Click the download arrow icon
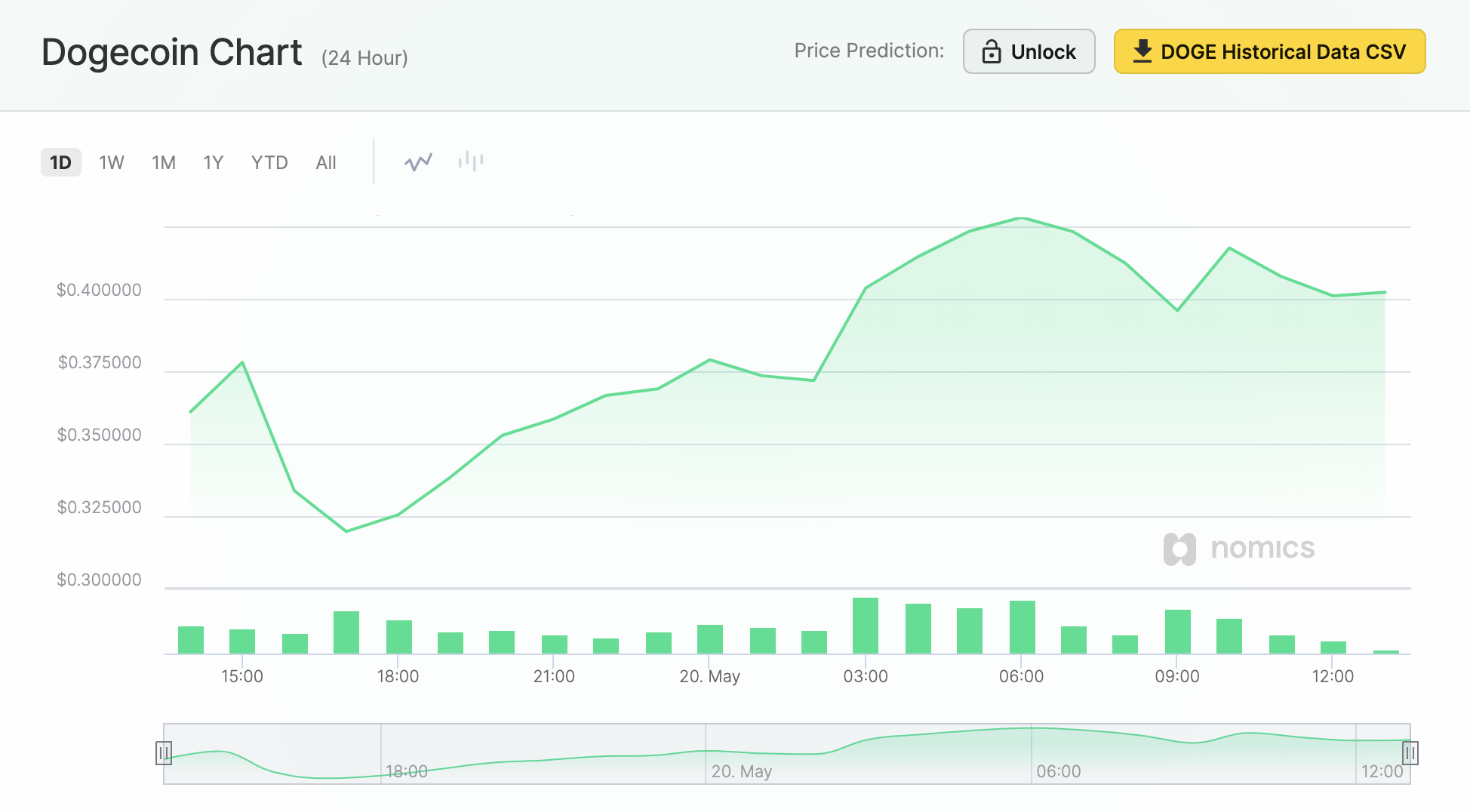The height and width of the screenshot is (812, 1470). click(x=1142, y=51)
